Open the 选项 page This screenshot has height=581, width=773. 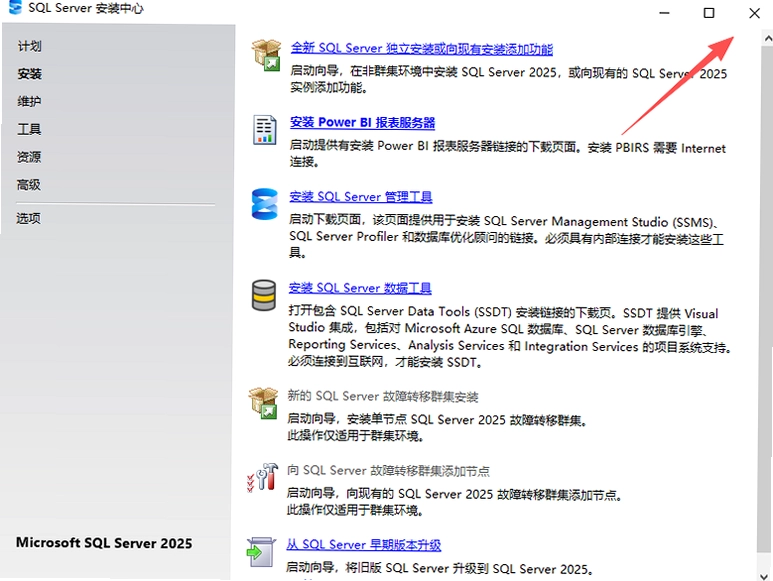(29, 218)
